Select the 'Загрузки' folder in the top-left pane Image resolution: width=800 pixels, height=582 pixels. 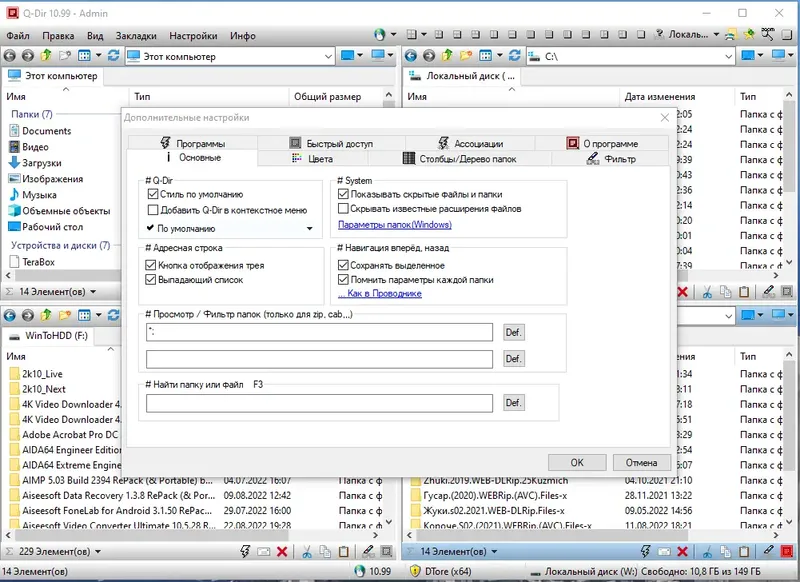coord(35,163)
